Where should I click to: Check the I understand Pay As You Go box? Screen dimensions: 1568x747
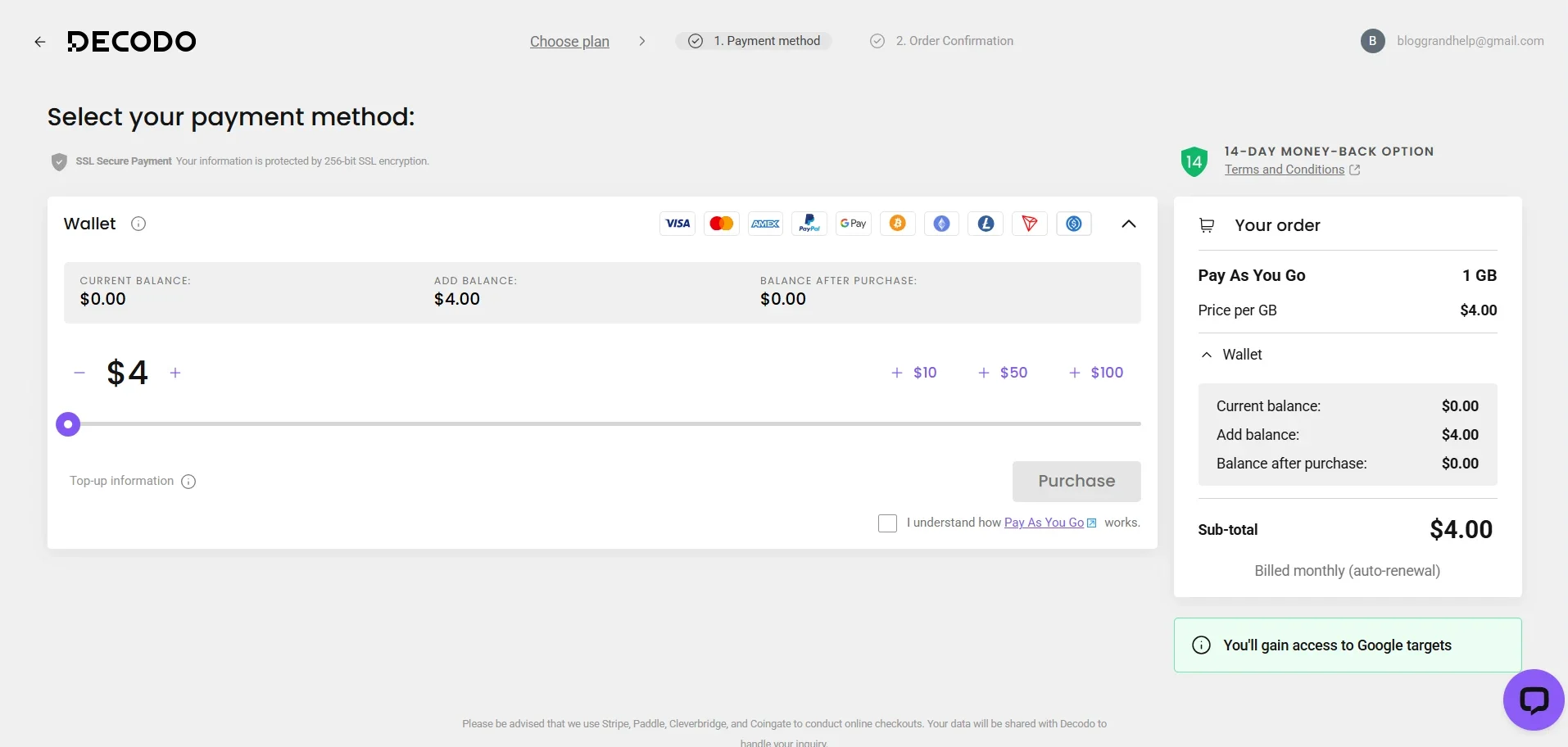[x=887, y=523]
